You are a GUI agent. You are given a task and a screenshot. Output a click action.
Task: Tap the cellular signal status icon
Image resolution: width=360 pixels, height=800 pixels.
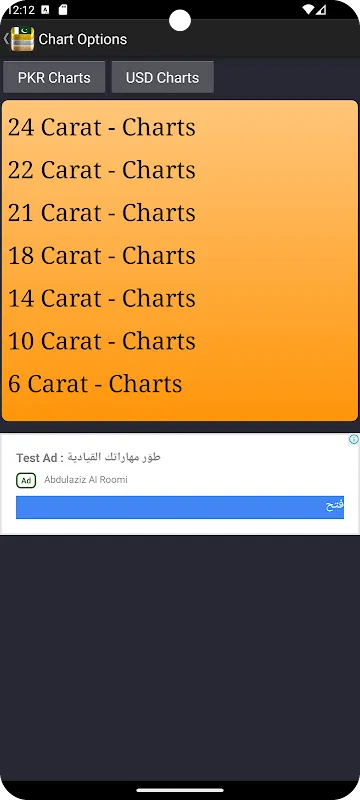(x=321, y=9)
